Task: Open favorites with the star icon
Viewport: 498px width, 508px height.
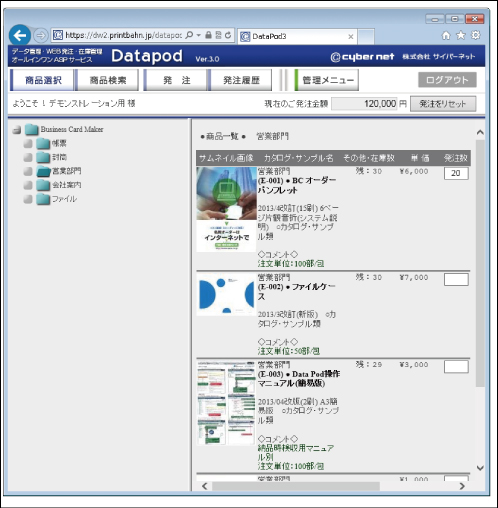Action: (x=461, y=35)
